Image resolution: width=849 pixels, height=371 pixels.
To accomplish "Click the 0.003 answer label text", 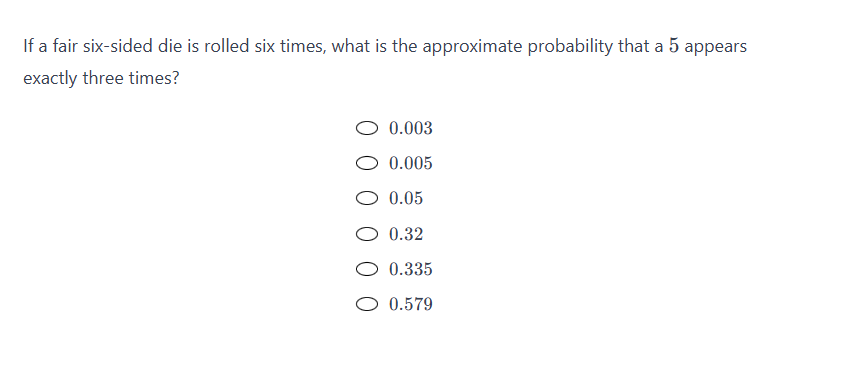I will pos(411,128).
